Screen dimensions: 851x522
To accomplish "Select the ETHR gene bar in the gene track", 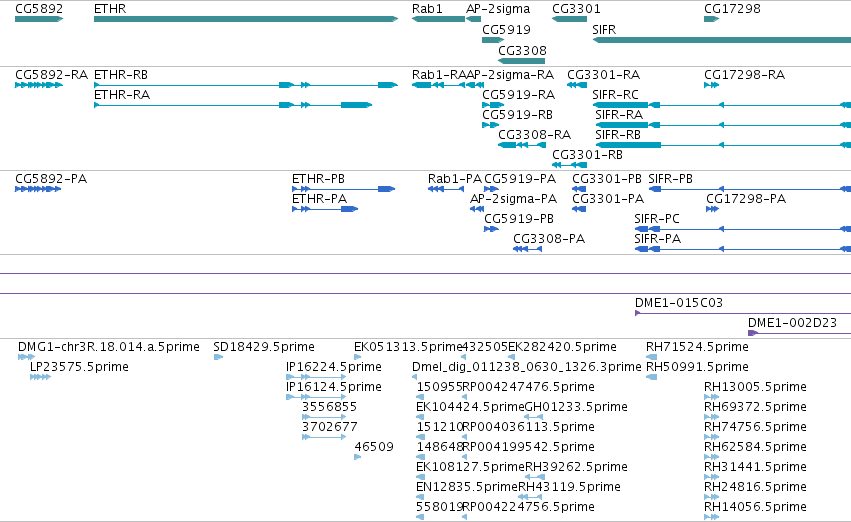I will tap(246, 19).
